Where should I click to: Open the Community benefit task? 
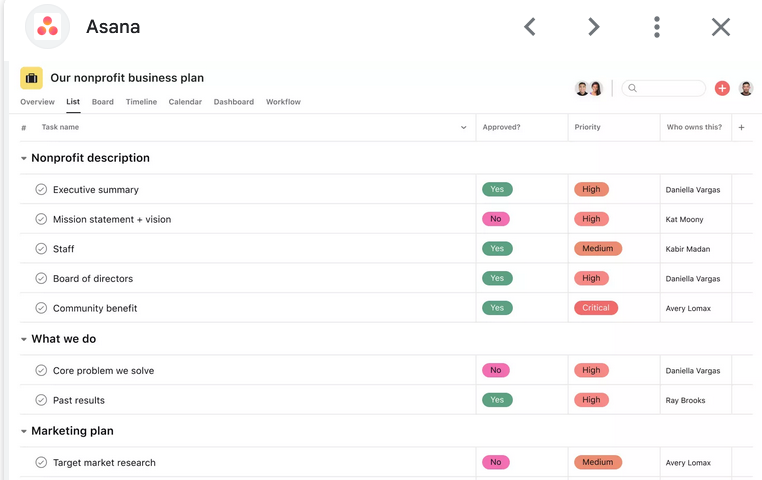pos(95,308)
